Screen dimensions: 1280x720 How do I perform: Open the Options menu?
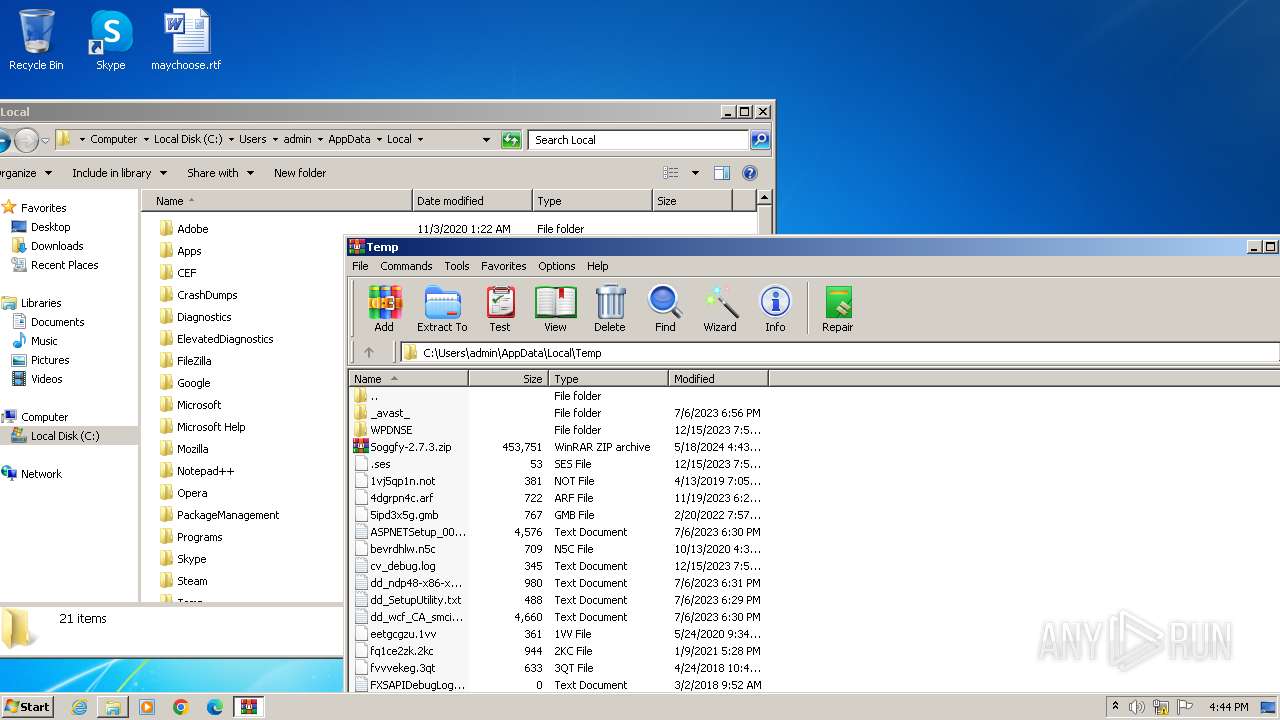[557, 266]
